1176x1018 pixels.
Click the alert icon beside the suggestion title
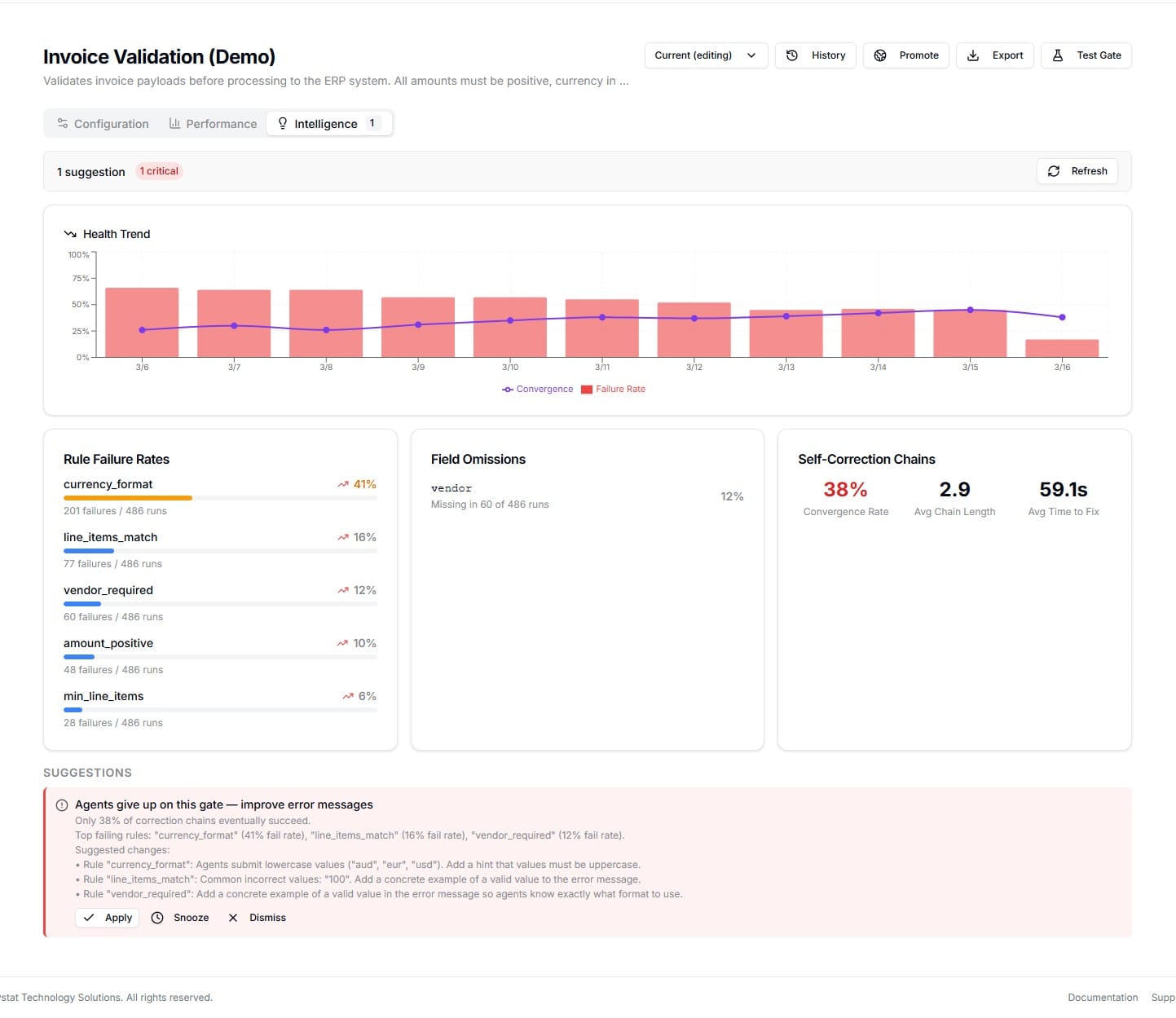[62, 805]
